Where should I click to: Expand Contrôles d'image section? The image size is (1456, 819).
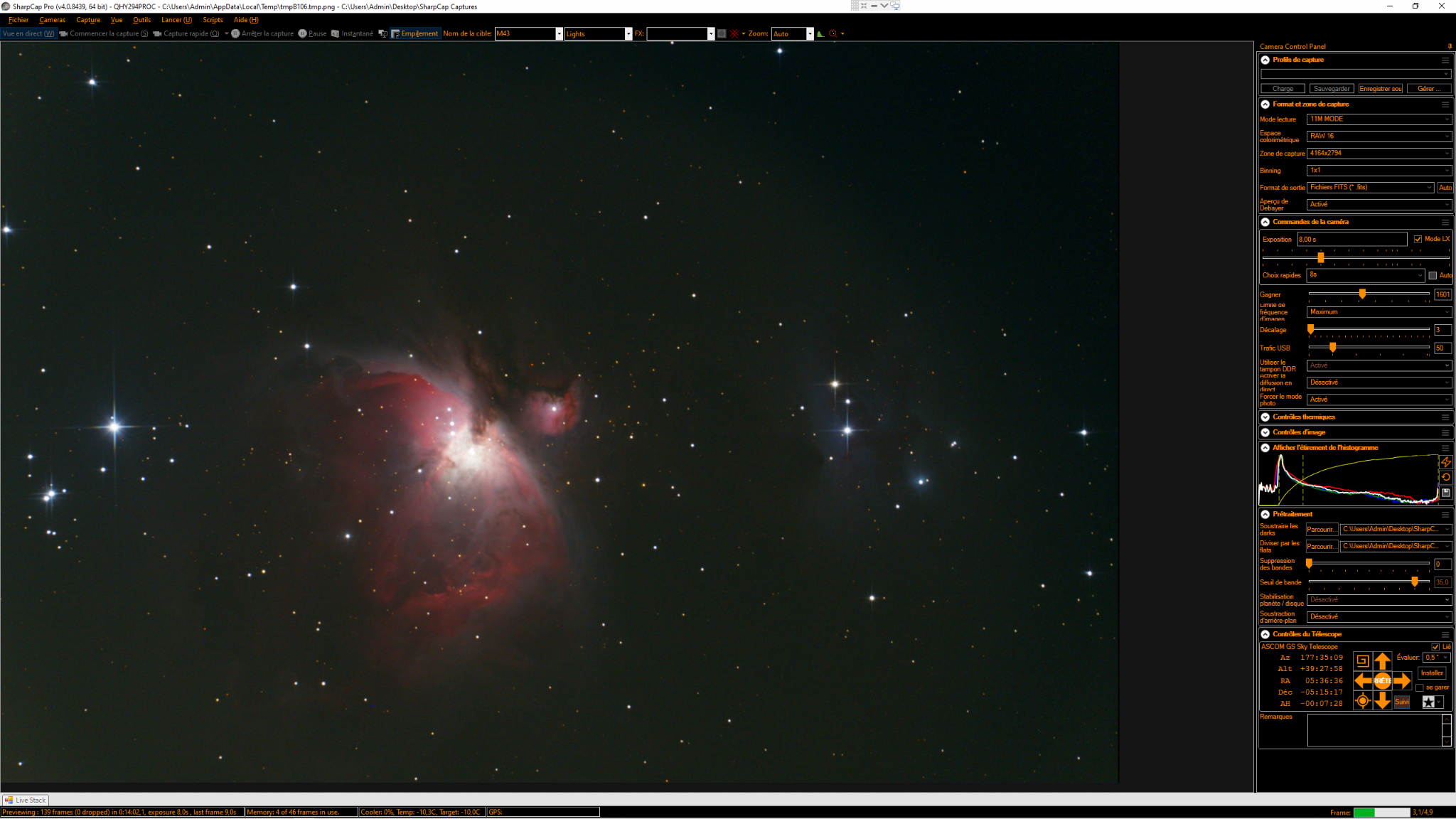(x=1265, y=432)
